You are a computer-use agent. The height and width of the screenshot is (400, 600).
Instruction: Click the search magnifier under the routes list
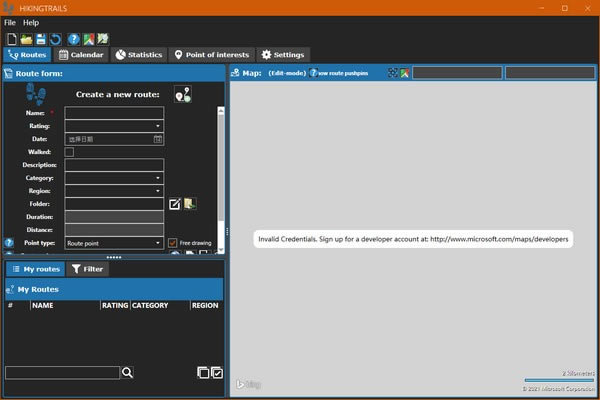127,372
